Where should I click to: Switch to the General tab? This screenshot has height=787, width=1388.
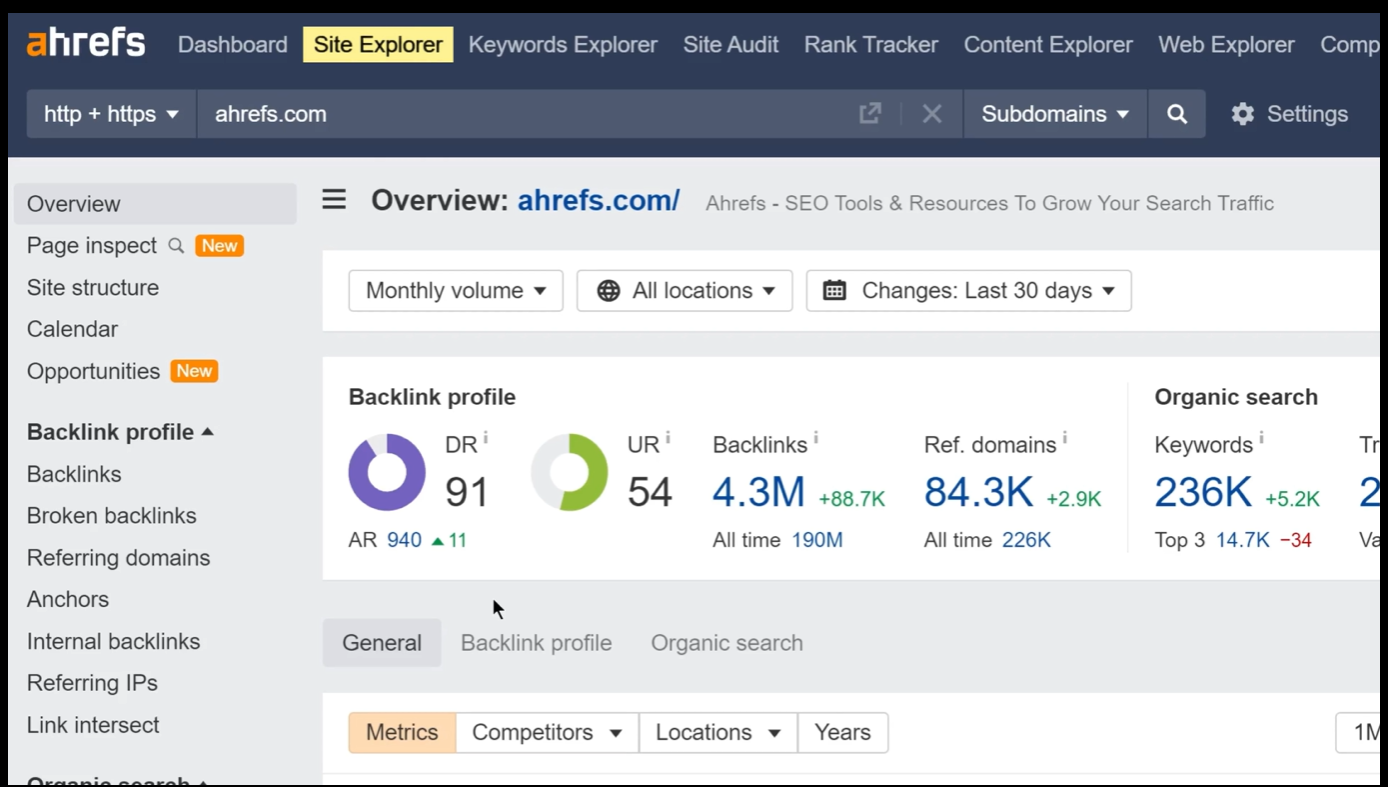pos(382,643)
